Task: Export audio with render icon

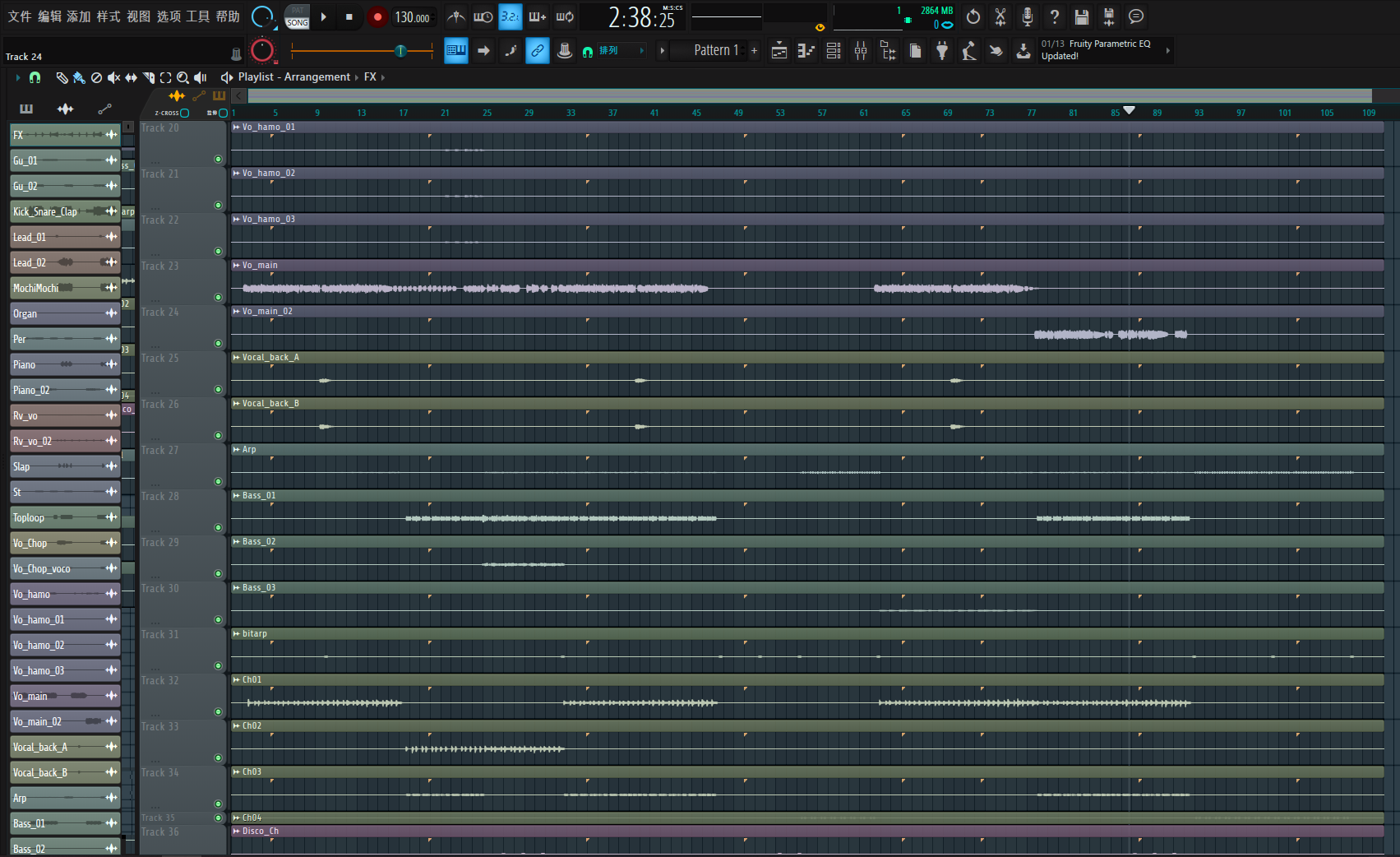Action: click(1109, 16)
